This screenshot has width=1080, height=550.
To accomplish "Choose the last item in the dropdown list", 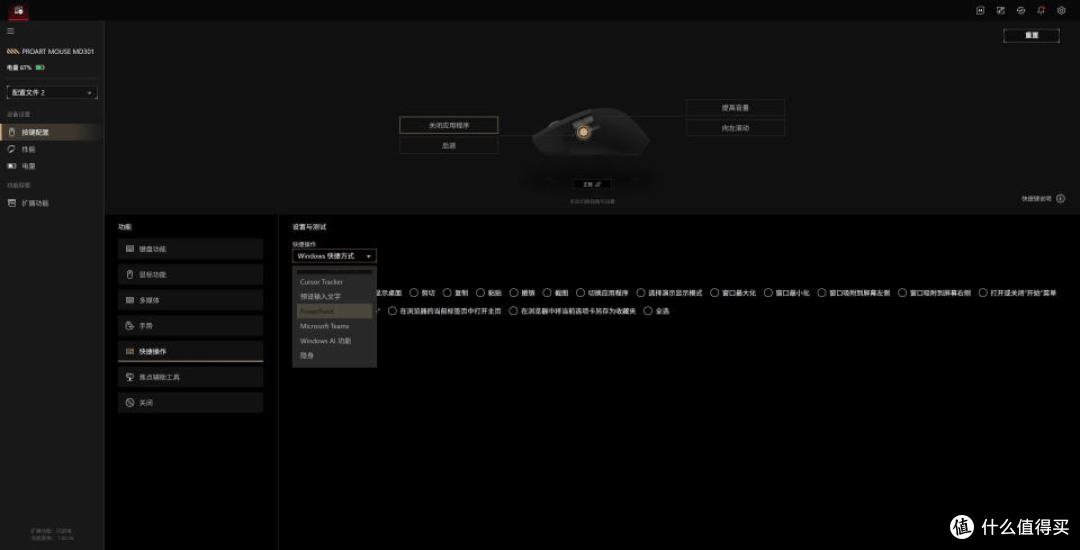I will coord(334,355).
